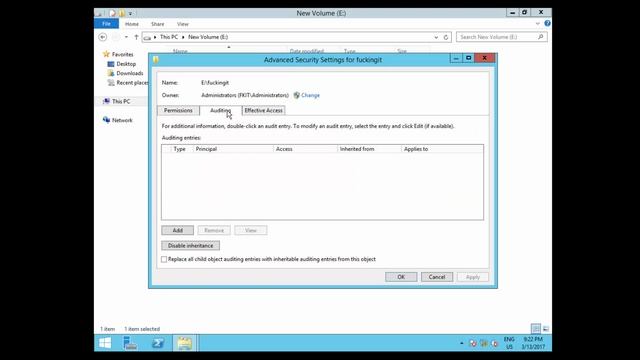Open Explorer help via question mark icon

tap(547, 24)
